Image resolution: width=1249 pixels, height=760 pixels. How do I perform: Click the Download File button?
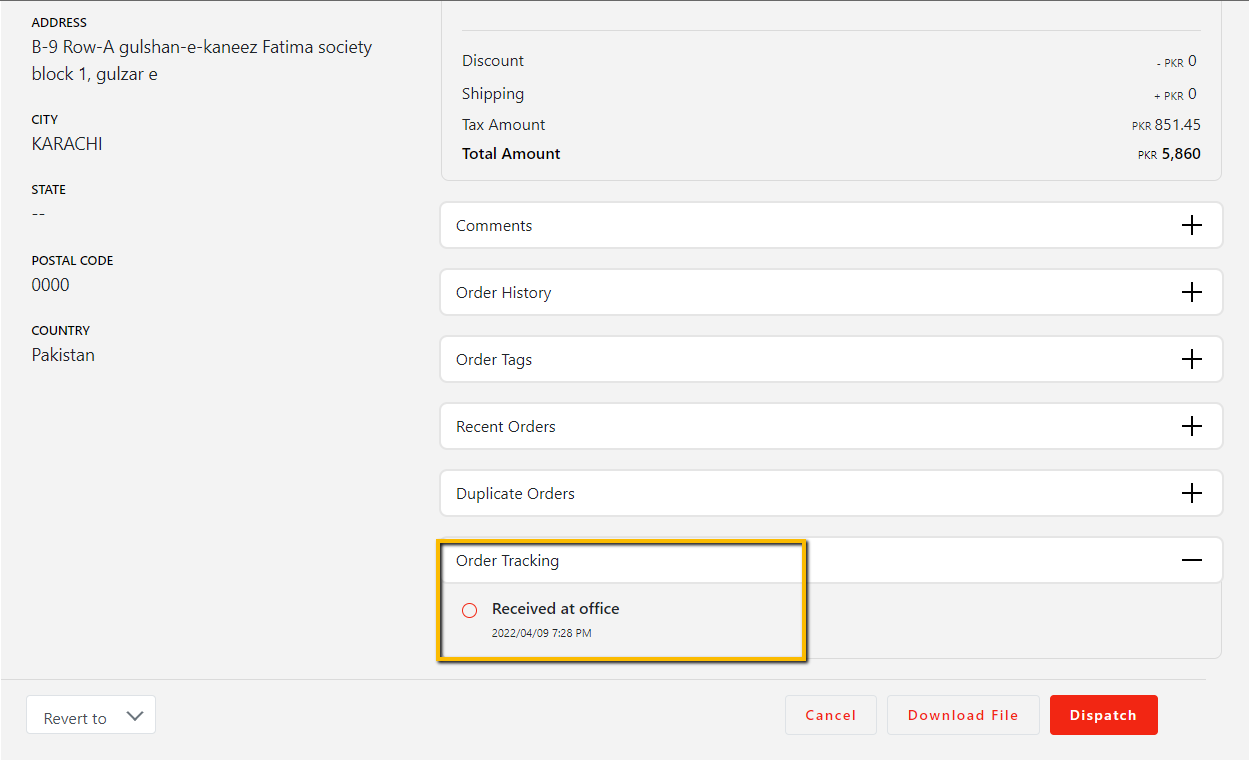[x=962, y=715]
